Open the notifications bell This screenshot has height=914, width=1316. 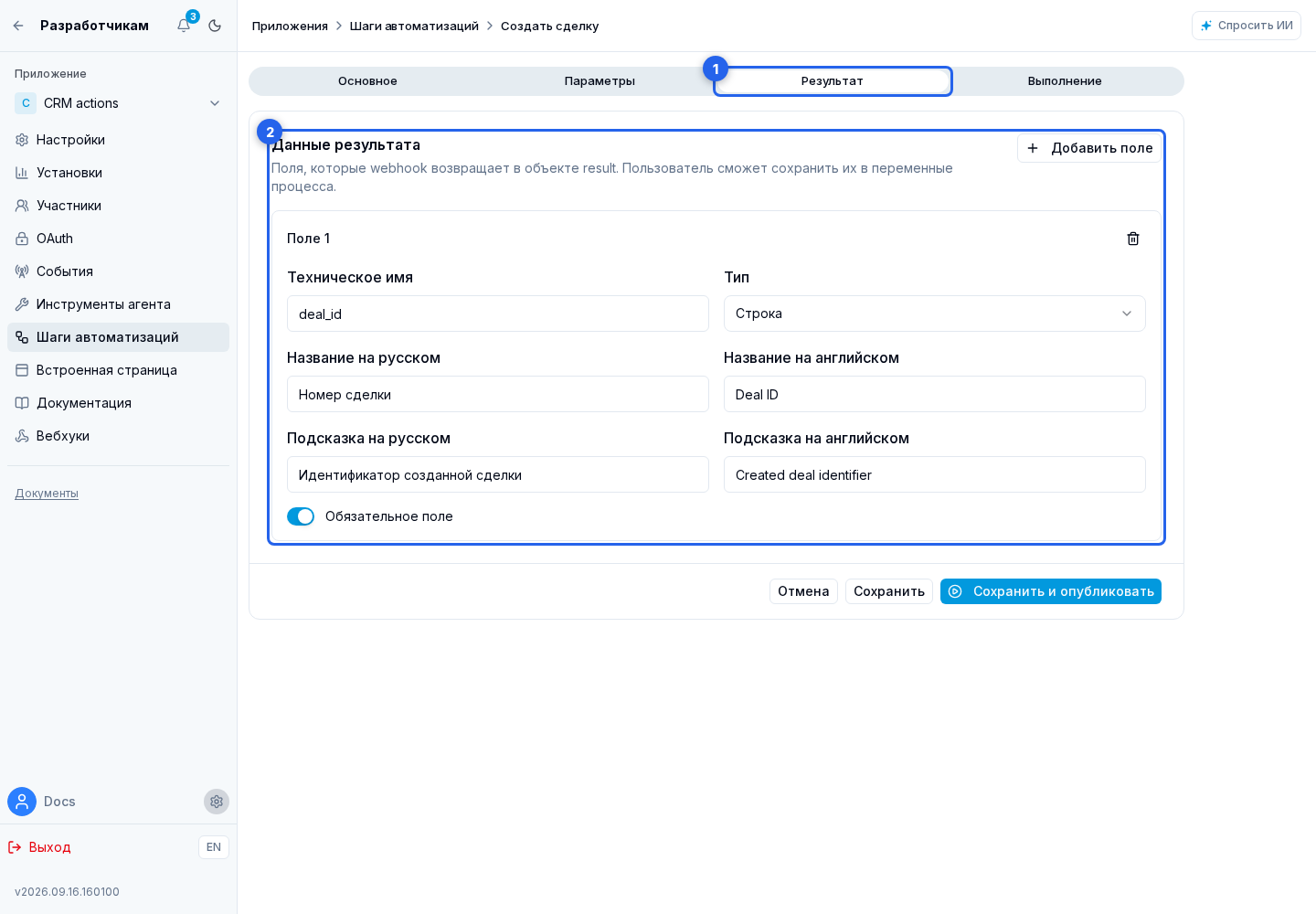[x=184, y=26]
